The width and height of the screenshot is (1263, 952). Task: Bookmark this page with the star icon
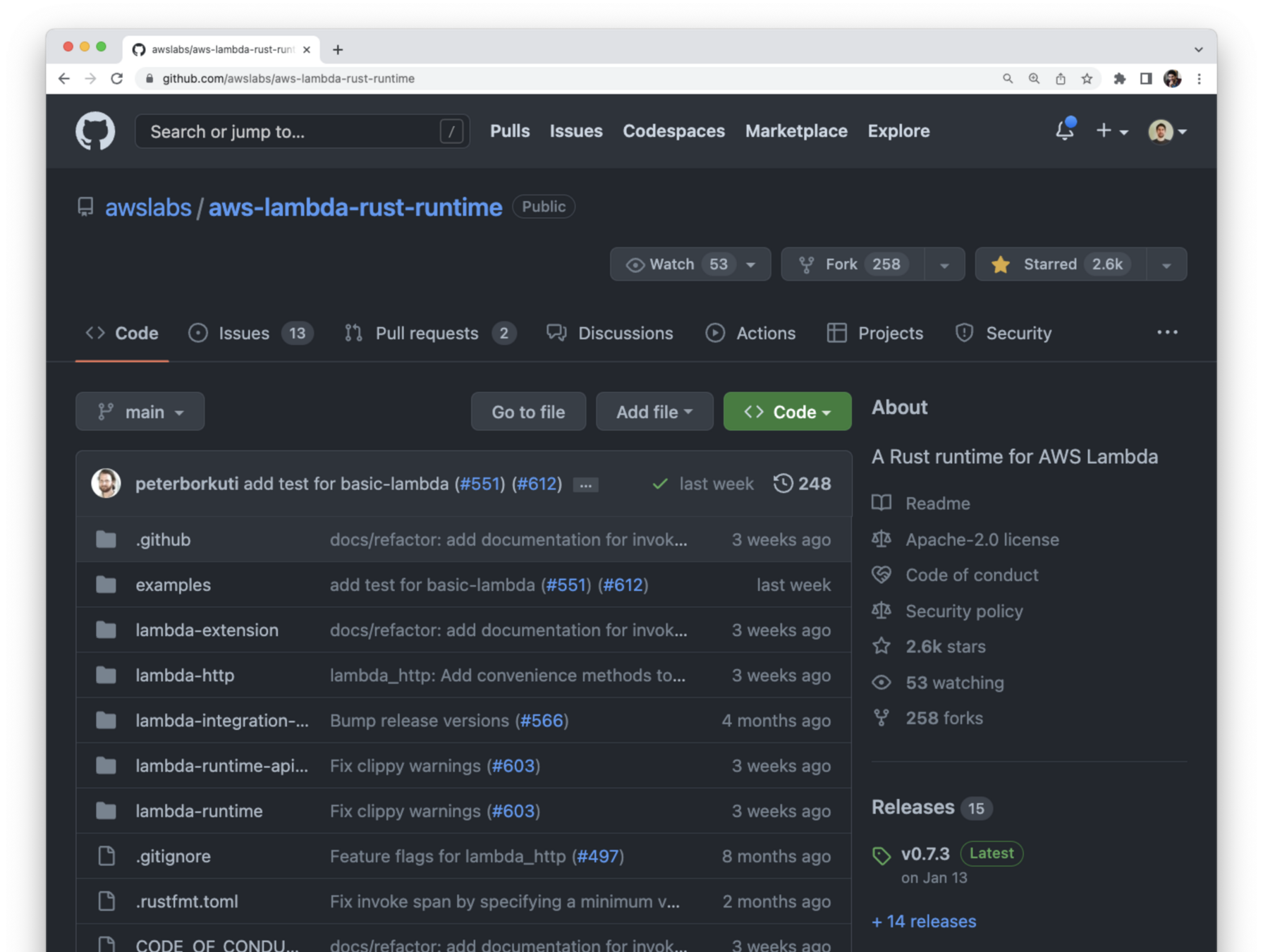pyautogui.click(x=1087, y=78)
